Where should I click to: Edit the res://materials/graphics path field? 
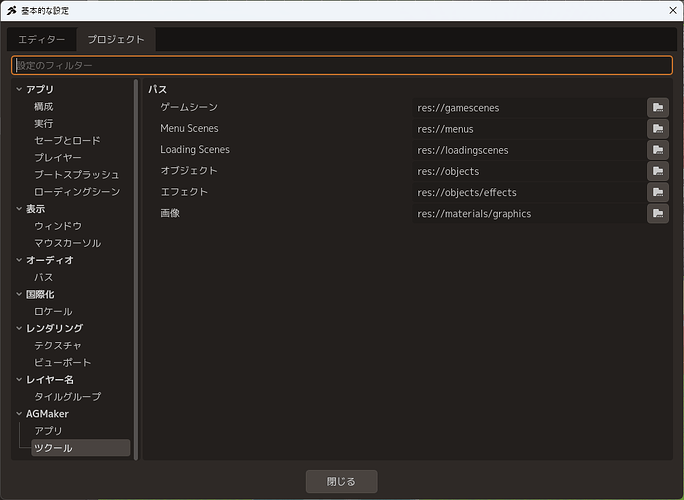(x=529, y=213)
